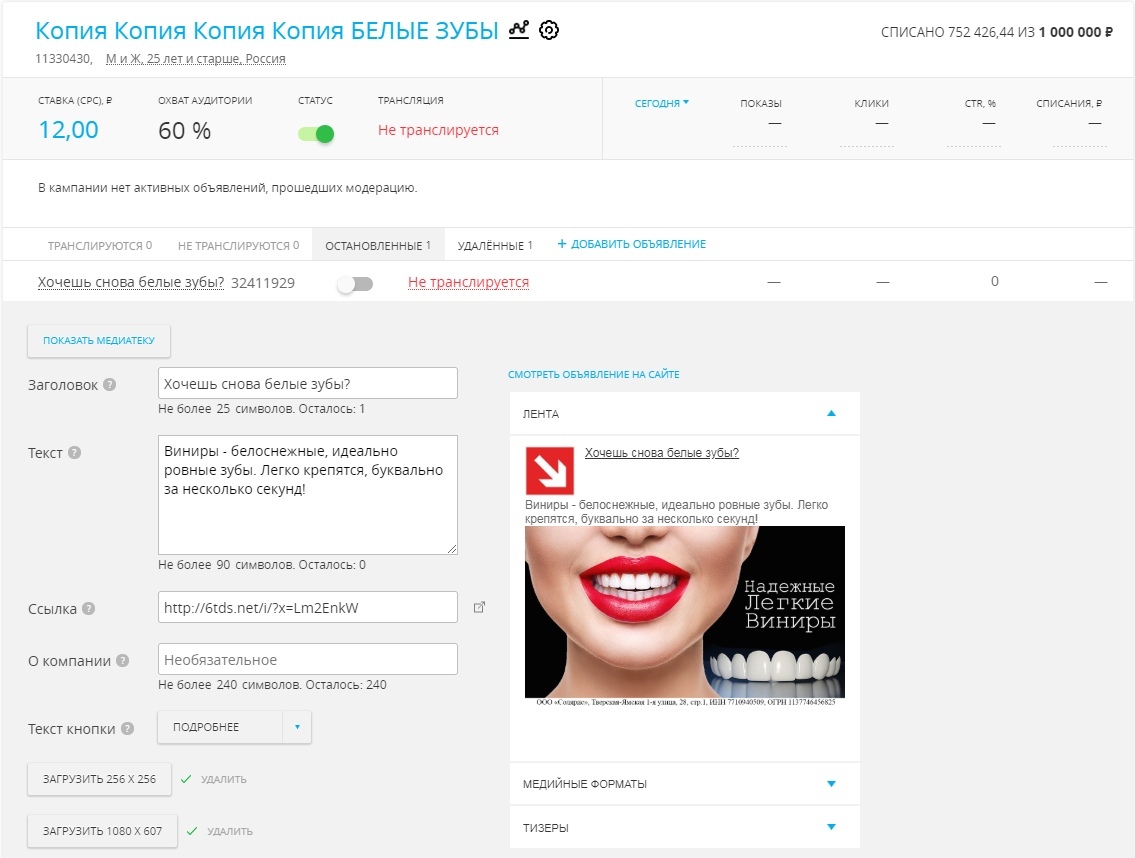Screen dimensions: 1135x858
Task: Click red Не транслируется campaign status text
Action: tap(438, 130)
